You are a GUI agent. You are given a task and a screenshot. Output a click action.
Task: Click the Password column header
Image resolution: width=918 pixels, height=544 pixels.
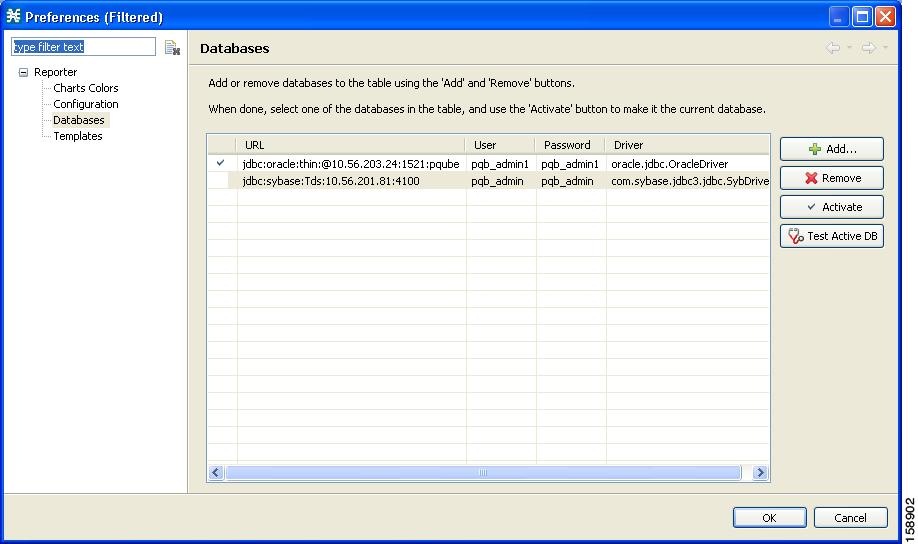click(x=570, y=145)
